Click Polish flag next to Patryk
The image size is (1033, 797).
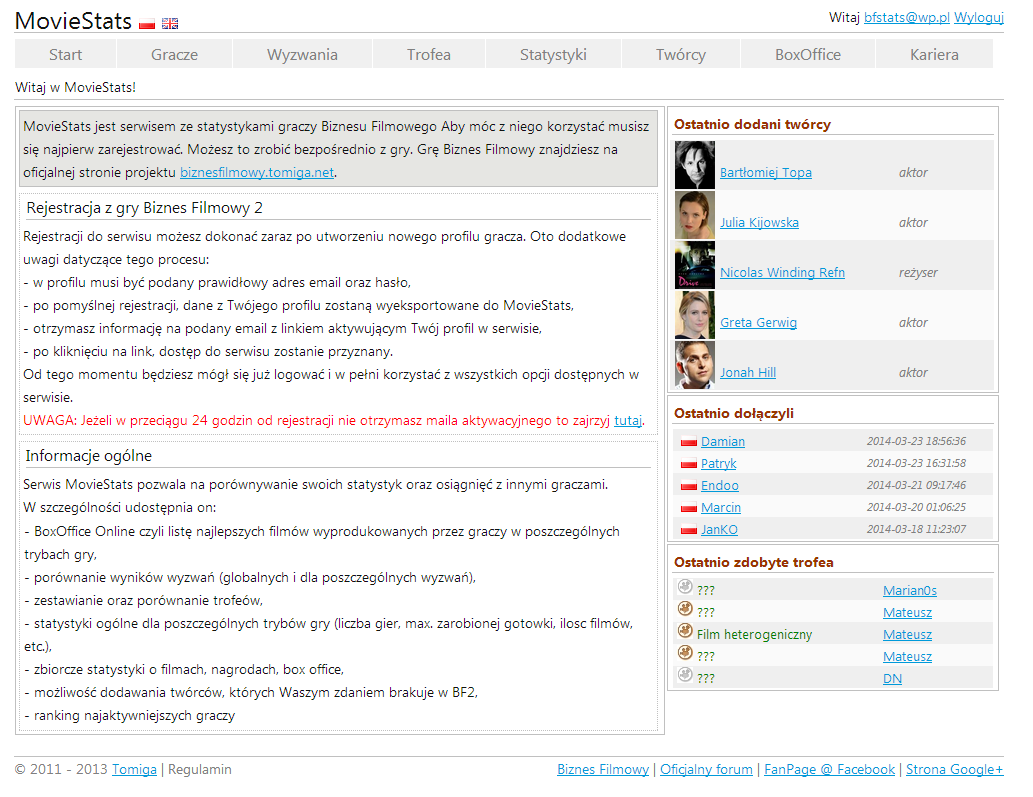coord(688,464)
